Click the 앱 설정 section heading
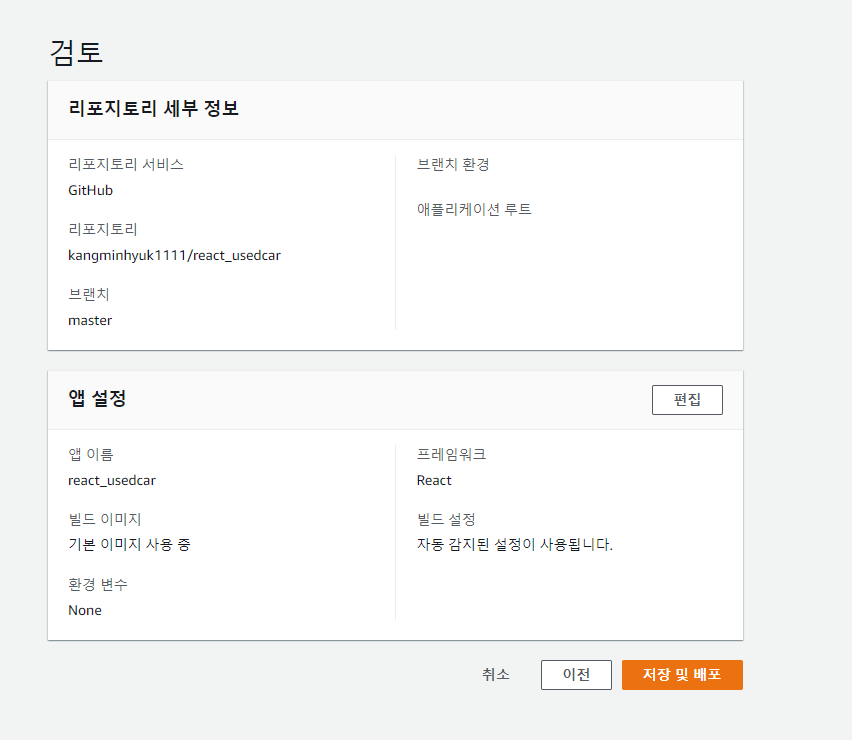 tap(97, 398)
